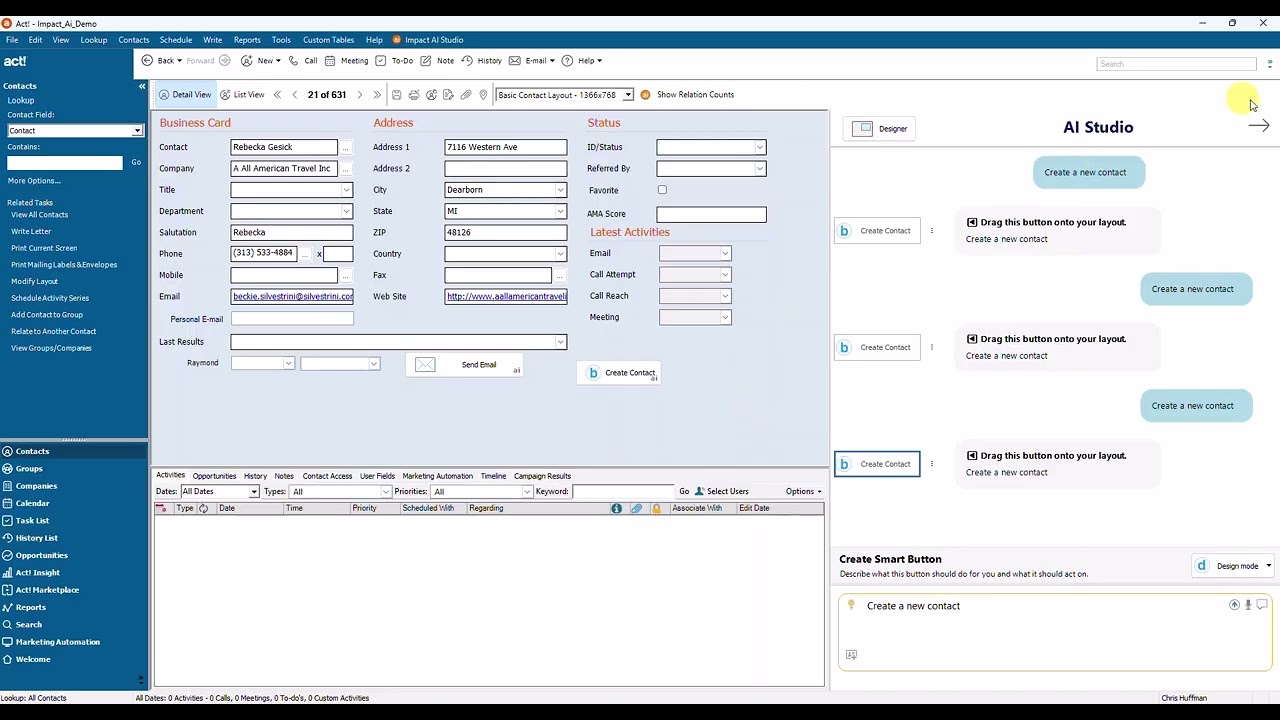Go Back using the toolbar arrow
Screen dimensions: 1280x720
point(158,61)
